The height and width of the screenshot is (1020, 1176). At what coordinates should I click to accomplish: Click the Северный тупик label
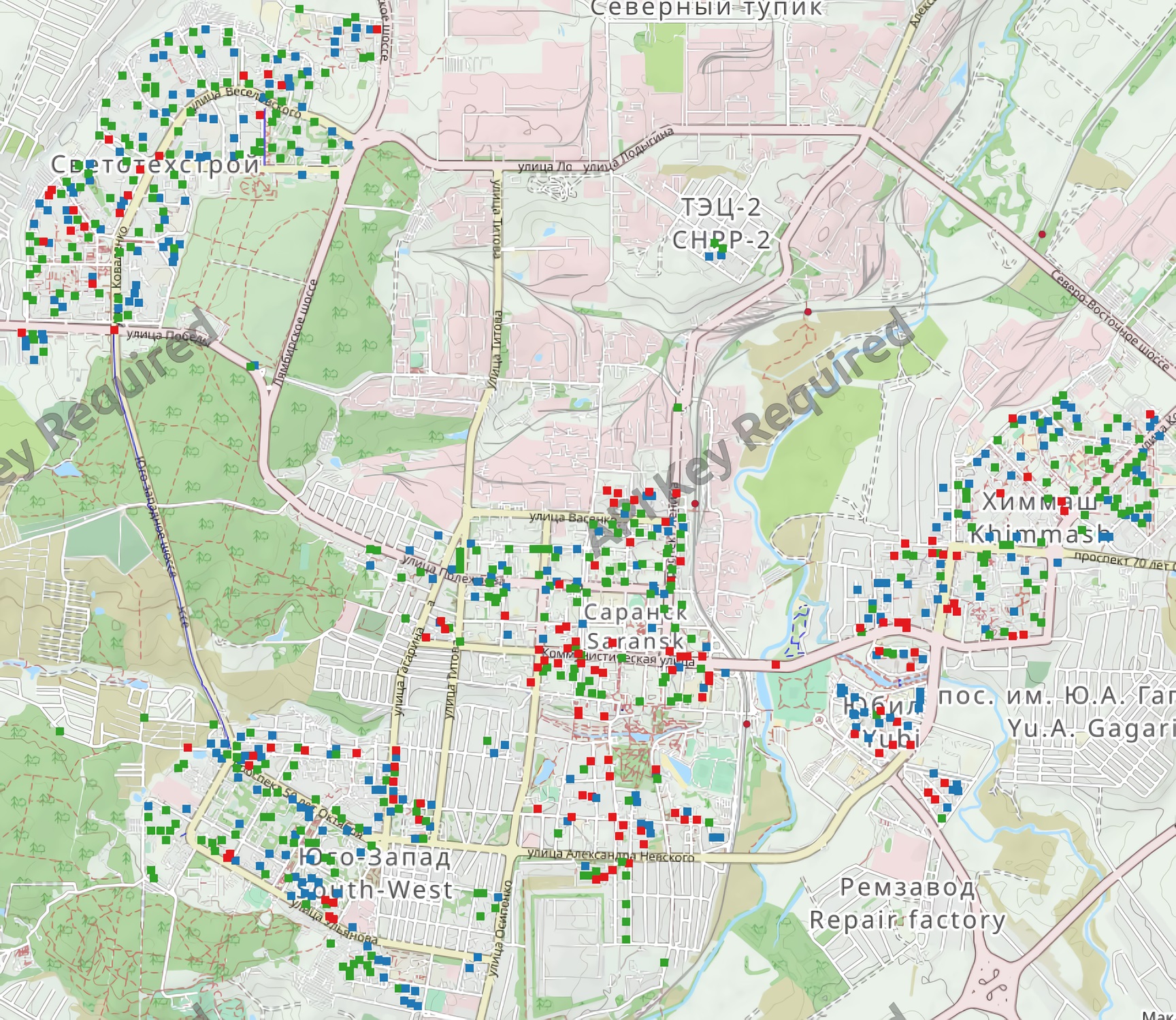pyautogui.click(x=707, y=9)
